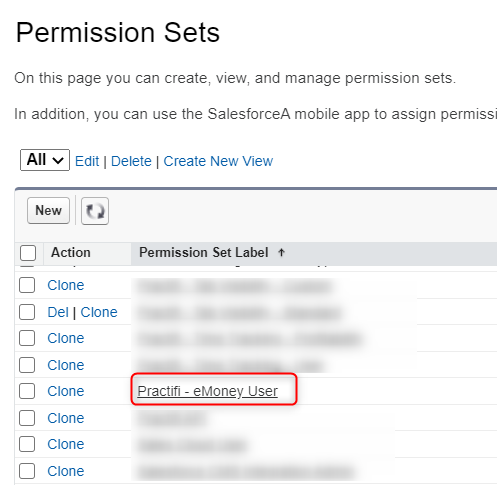Click Clone in the last visible row

(x=66, y=471)
